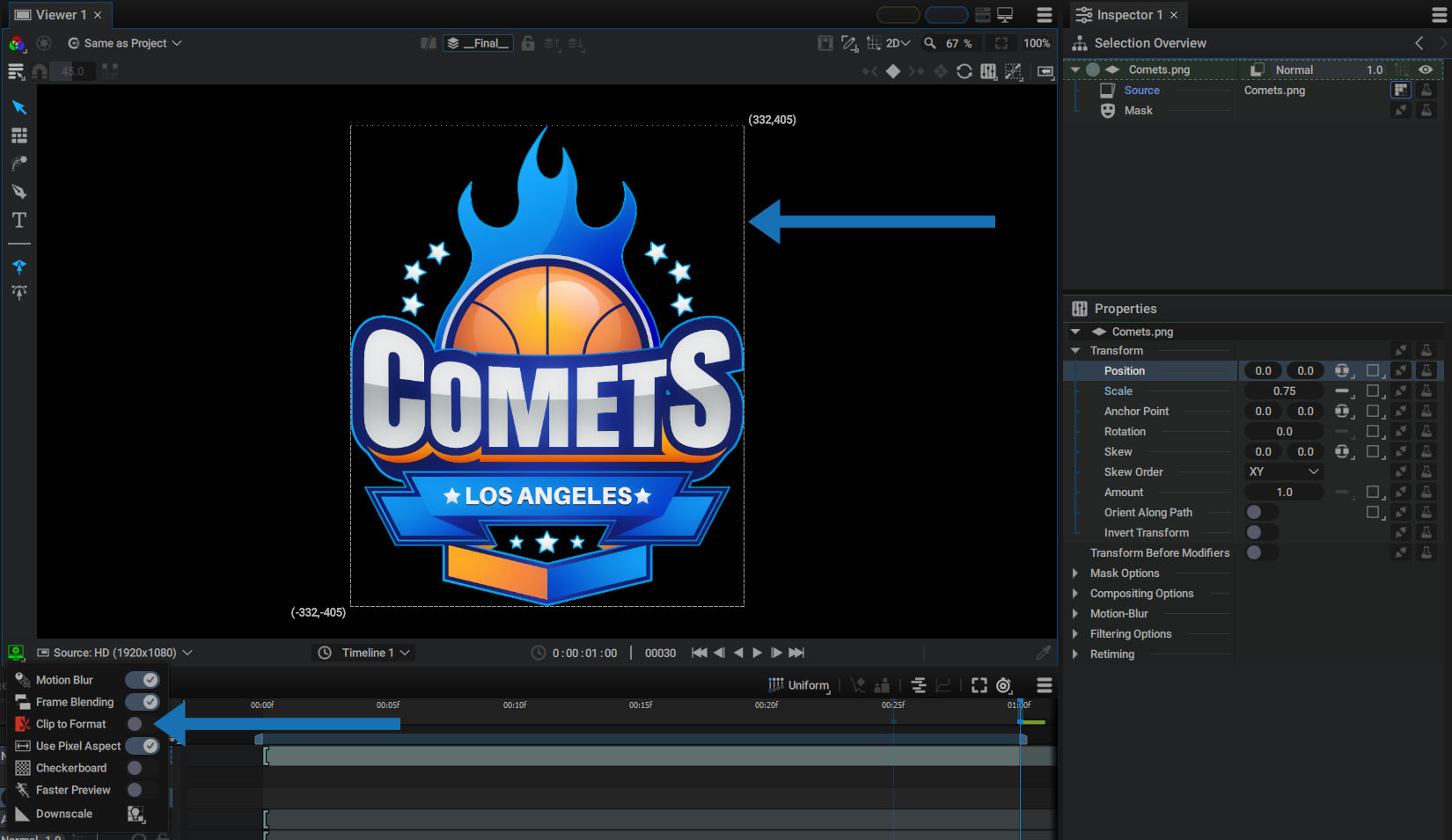1452x840 pixels.
Task: Open the Skew Order XY dropdown
Action: click(x=1283, y=471)
